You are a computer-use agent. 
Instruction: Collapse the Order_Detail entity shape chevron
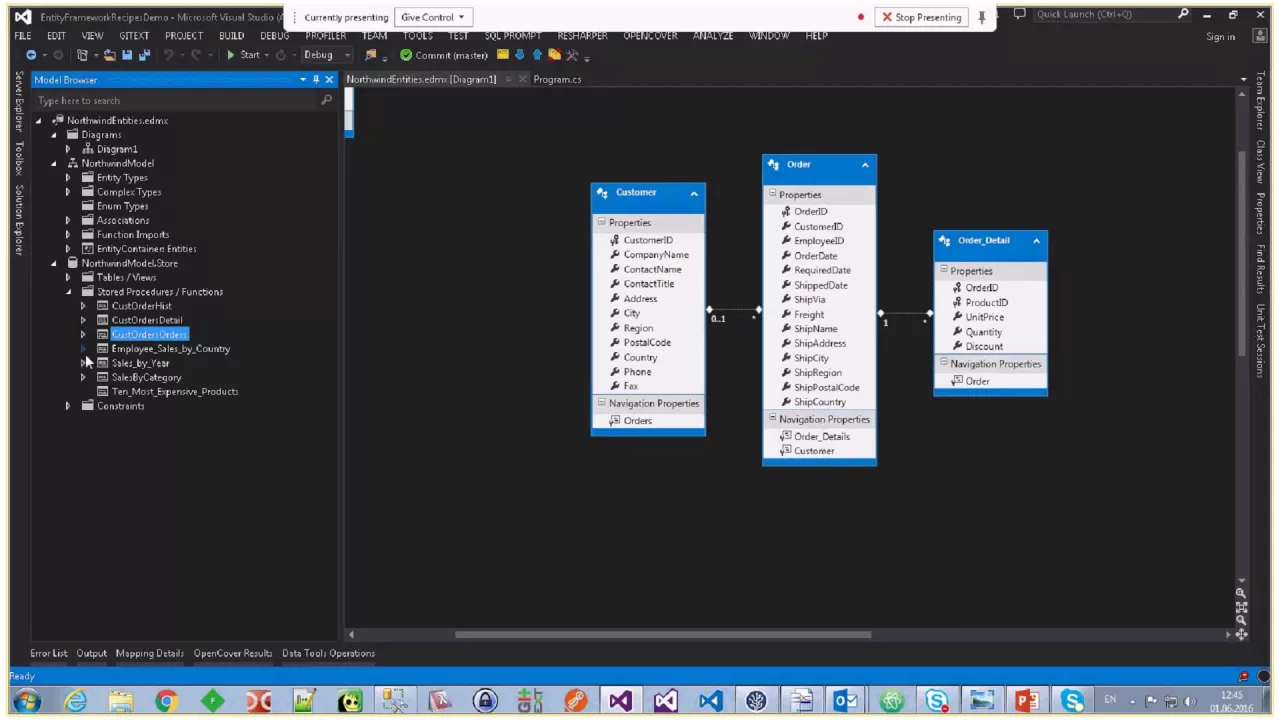click(1036, 241)
